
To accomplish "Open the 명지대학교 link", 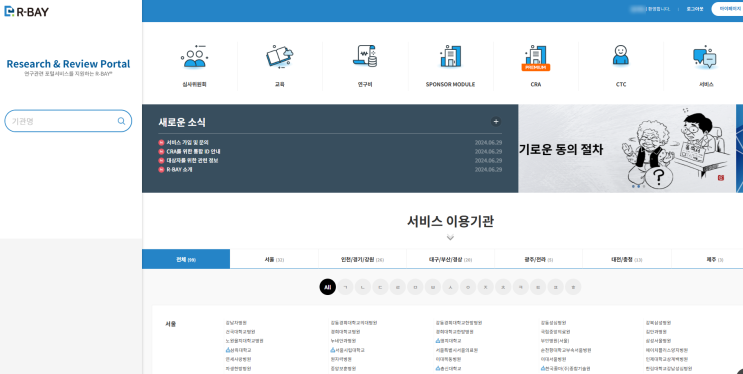I will point(448,341).
